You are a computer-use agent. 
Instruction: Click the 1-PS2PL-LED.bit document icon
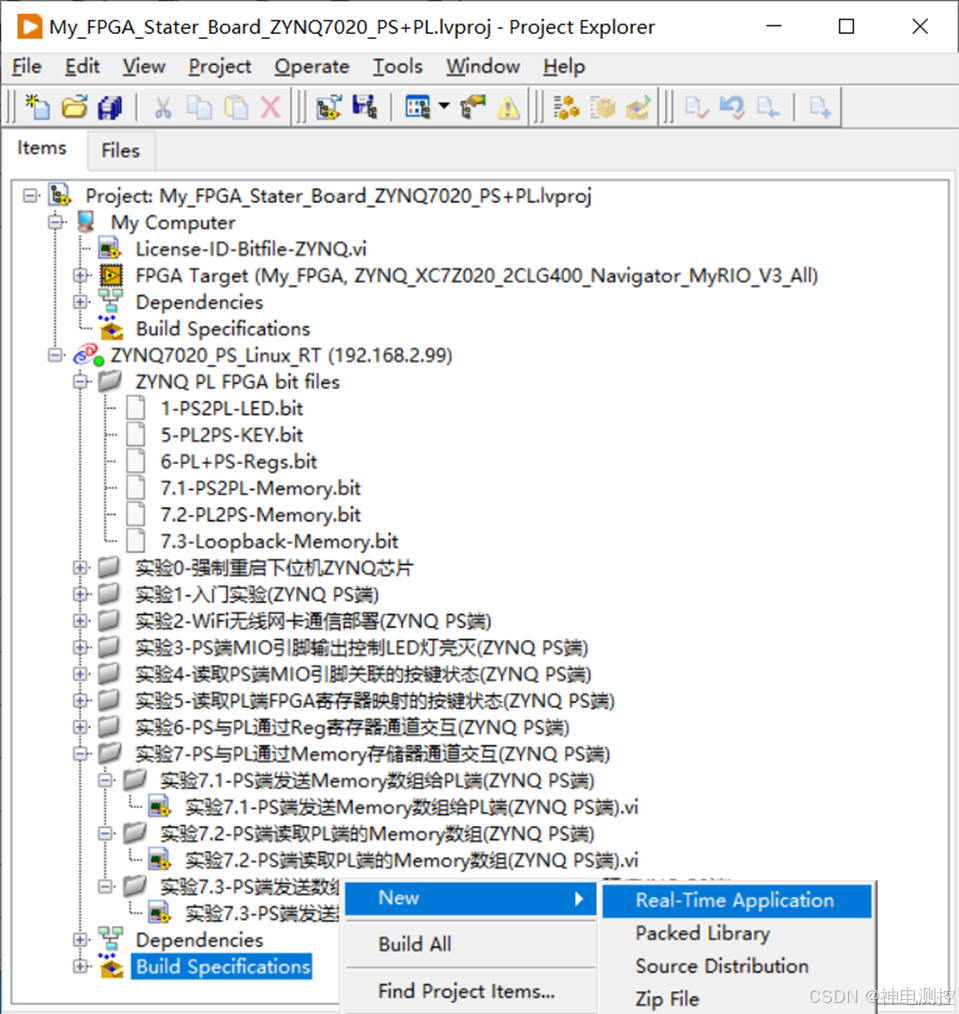(x=136, y=408)
